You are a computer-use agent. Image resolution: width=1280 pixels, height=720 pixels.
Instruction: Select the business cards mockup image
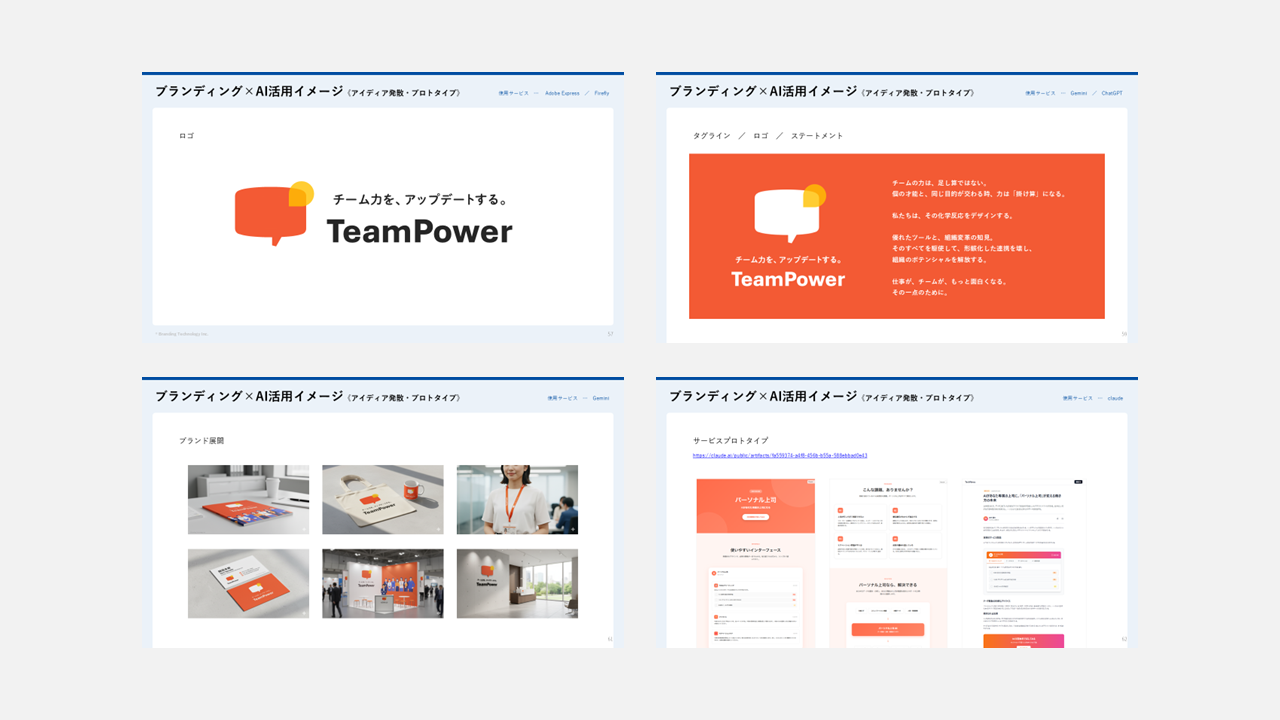pyautogui.click(x=248, y=583)
